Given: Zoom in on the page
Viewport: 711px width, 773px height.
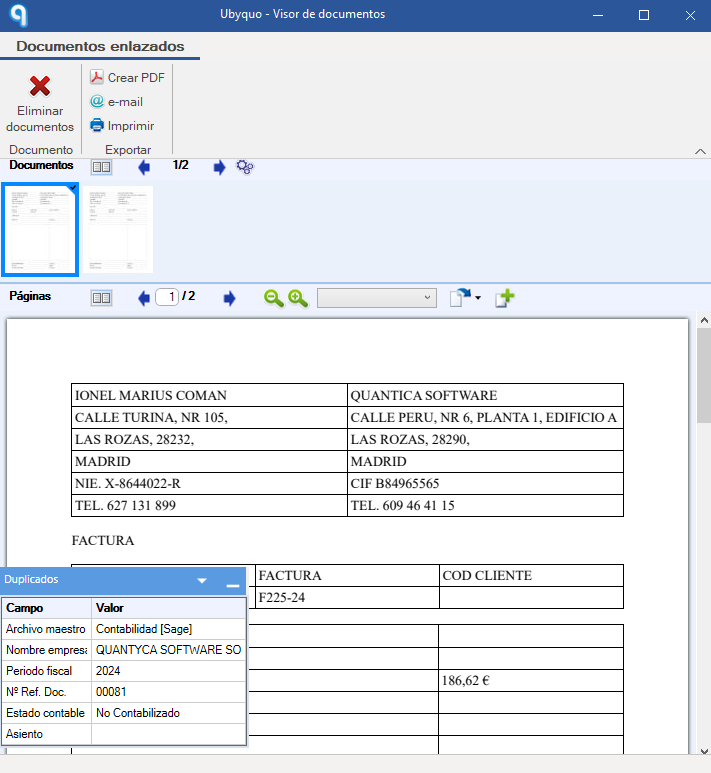Looking at the screenshot, I should tap(298, 298).
